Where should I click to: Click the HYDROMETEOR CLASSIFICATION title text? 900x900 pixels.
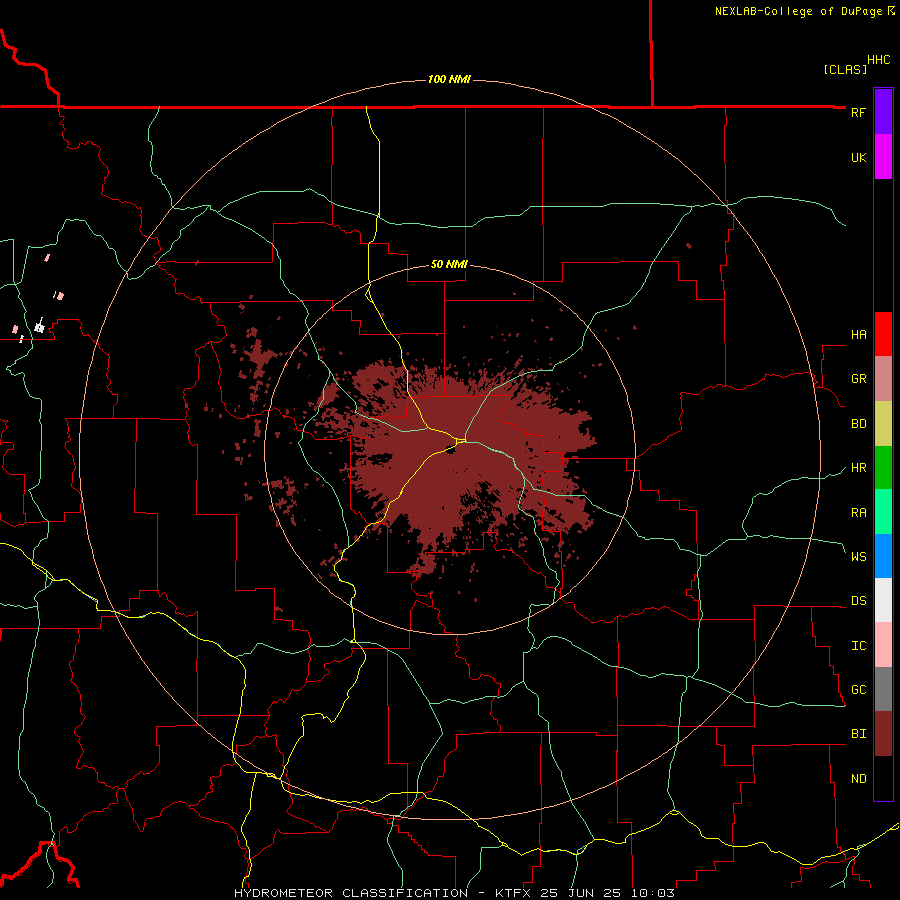pos(351,893)
